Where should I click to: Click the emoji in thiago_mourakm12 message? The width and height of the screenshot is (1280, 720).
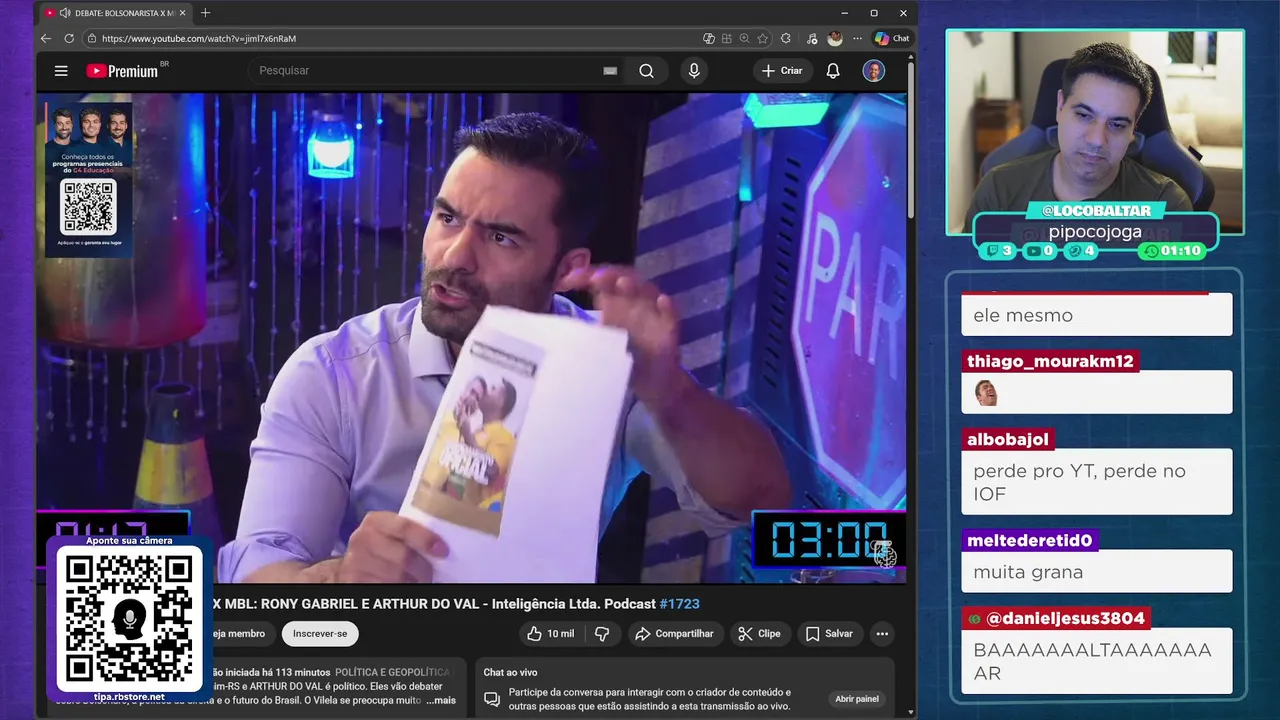point(986,393)
